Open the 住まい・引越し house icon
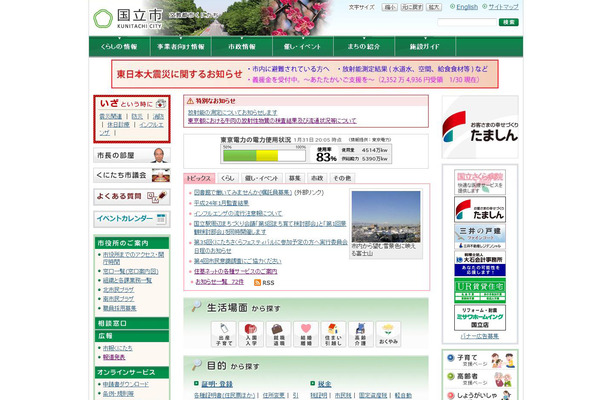The height and width of the screenshot is (400, 610). [333, 334]
